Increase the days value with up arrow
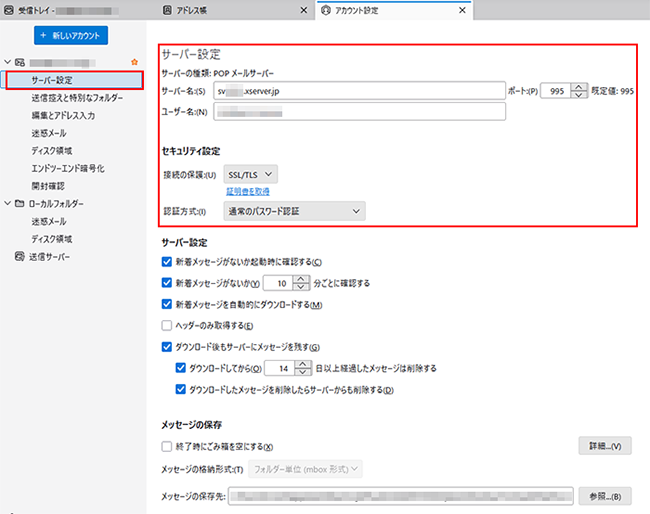The width and height of the screenshot is (650, 514). [303, 364]
